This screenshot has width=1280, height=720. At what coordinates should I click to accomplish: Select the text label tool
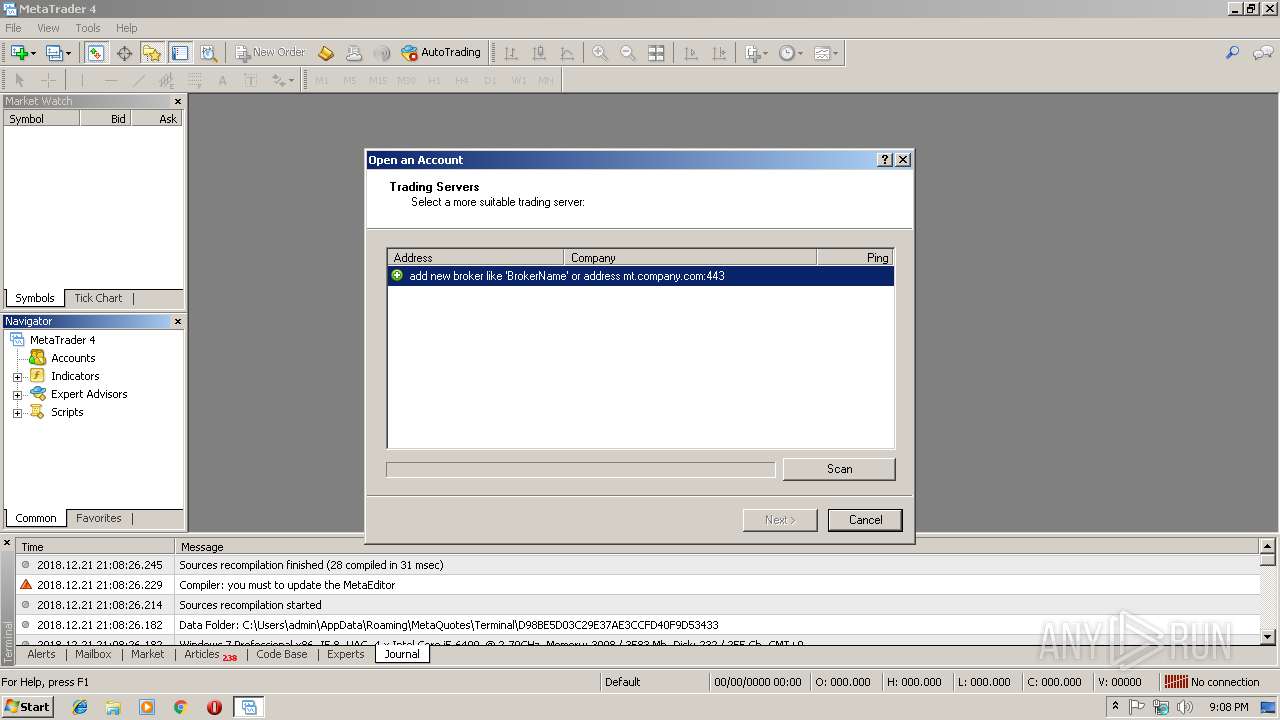click(250, 80)
